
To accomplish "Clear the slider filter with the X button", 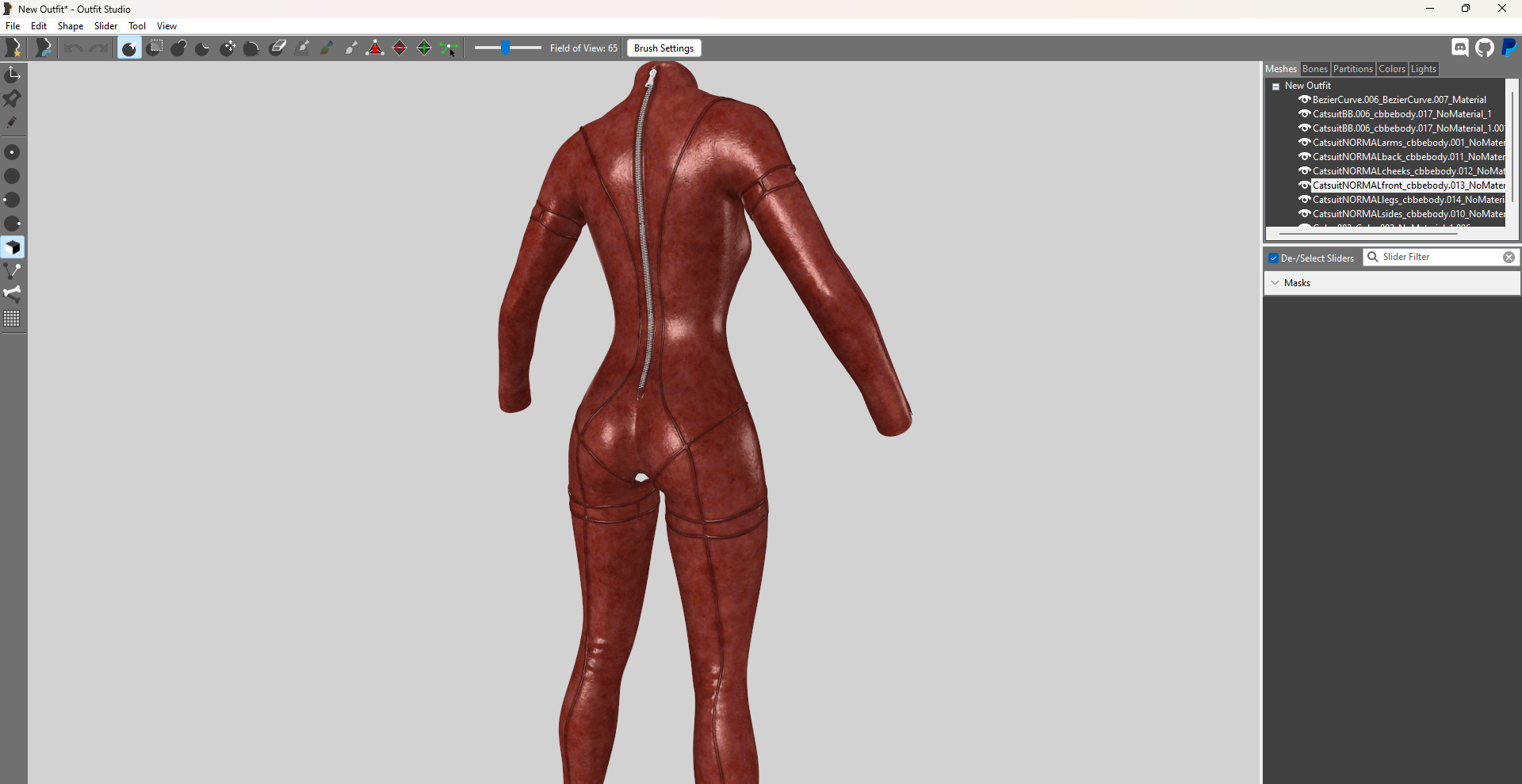I will click(x=1509, y=258).
